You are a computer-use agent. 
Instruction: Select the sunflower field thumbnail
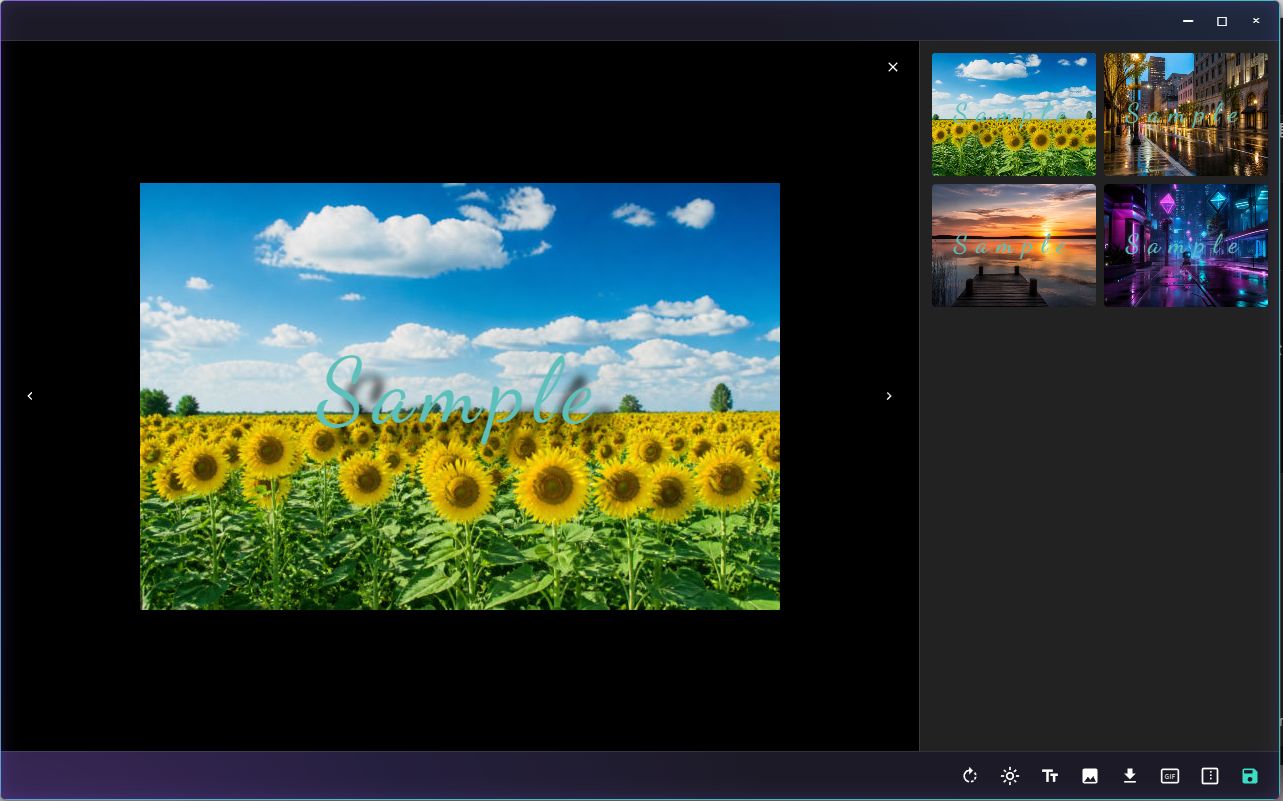(x=1014, y=114)
